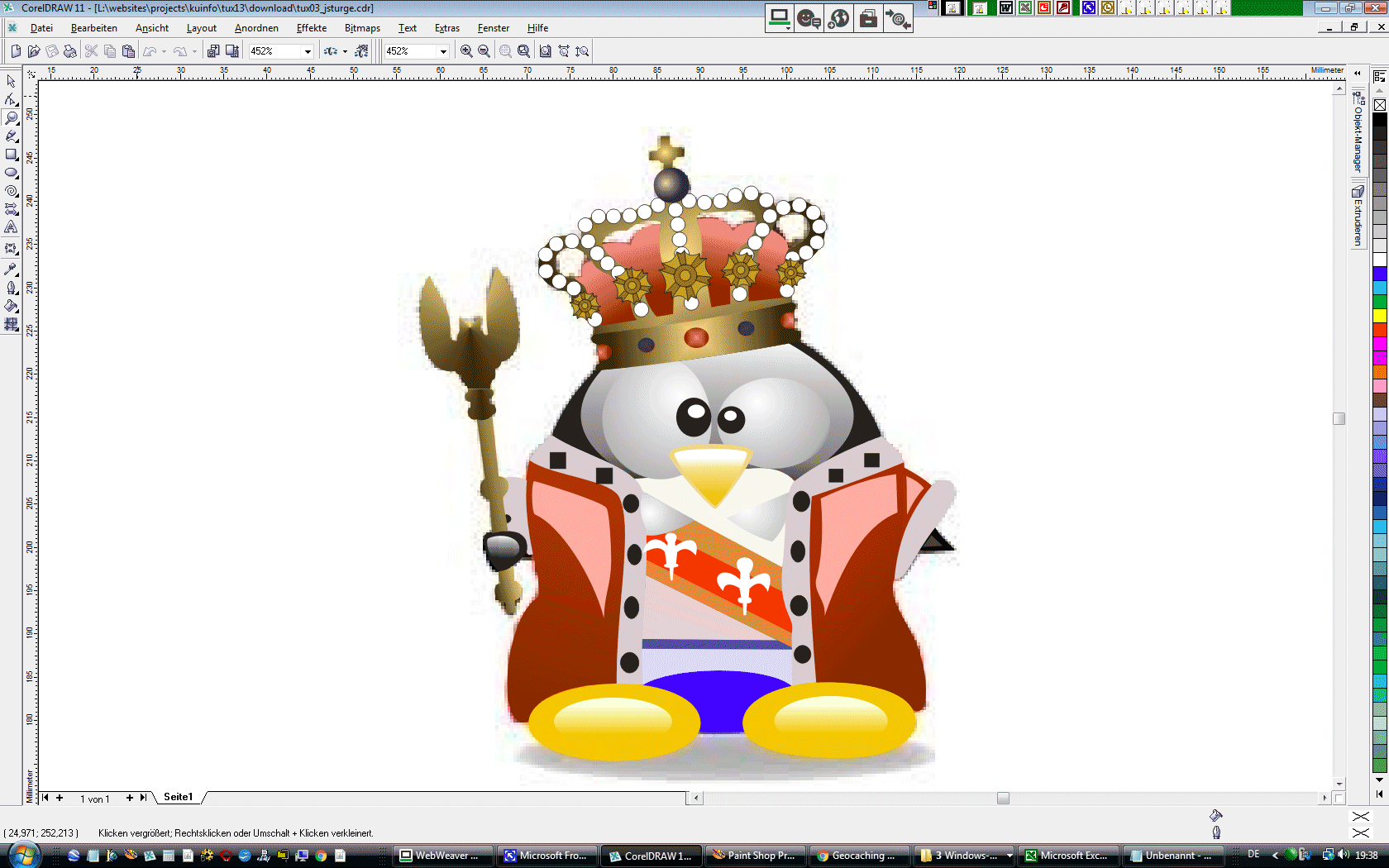
Task: Open the zoom level dropdown in standard toolbar
Action: click(x=308, y=51)
